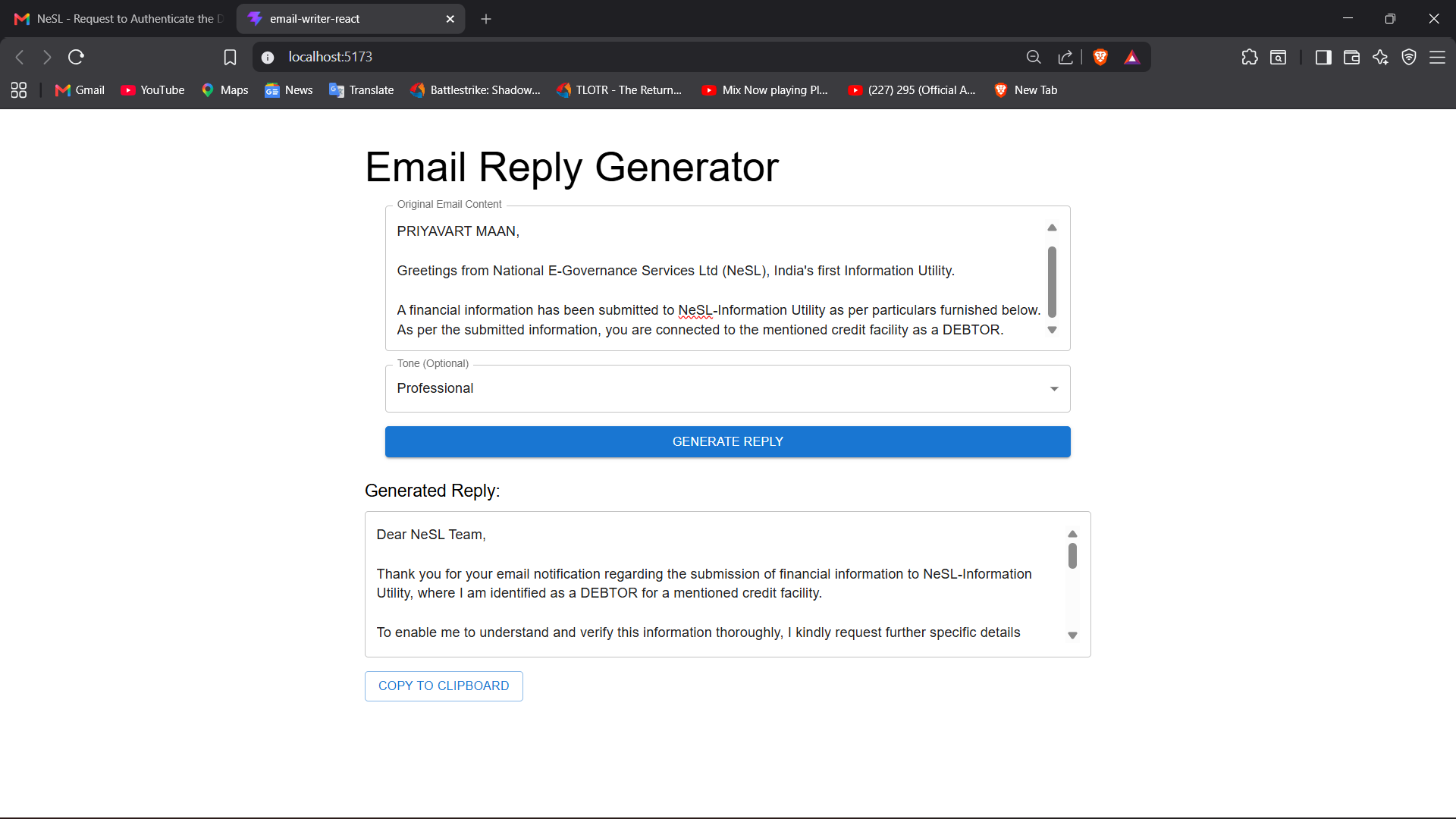
Task: Click the GENERATE REPLY button
Action: [728, 441]
